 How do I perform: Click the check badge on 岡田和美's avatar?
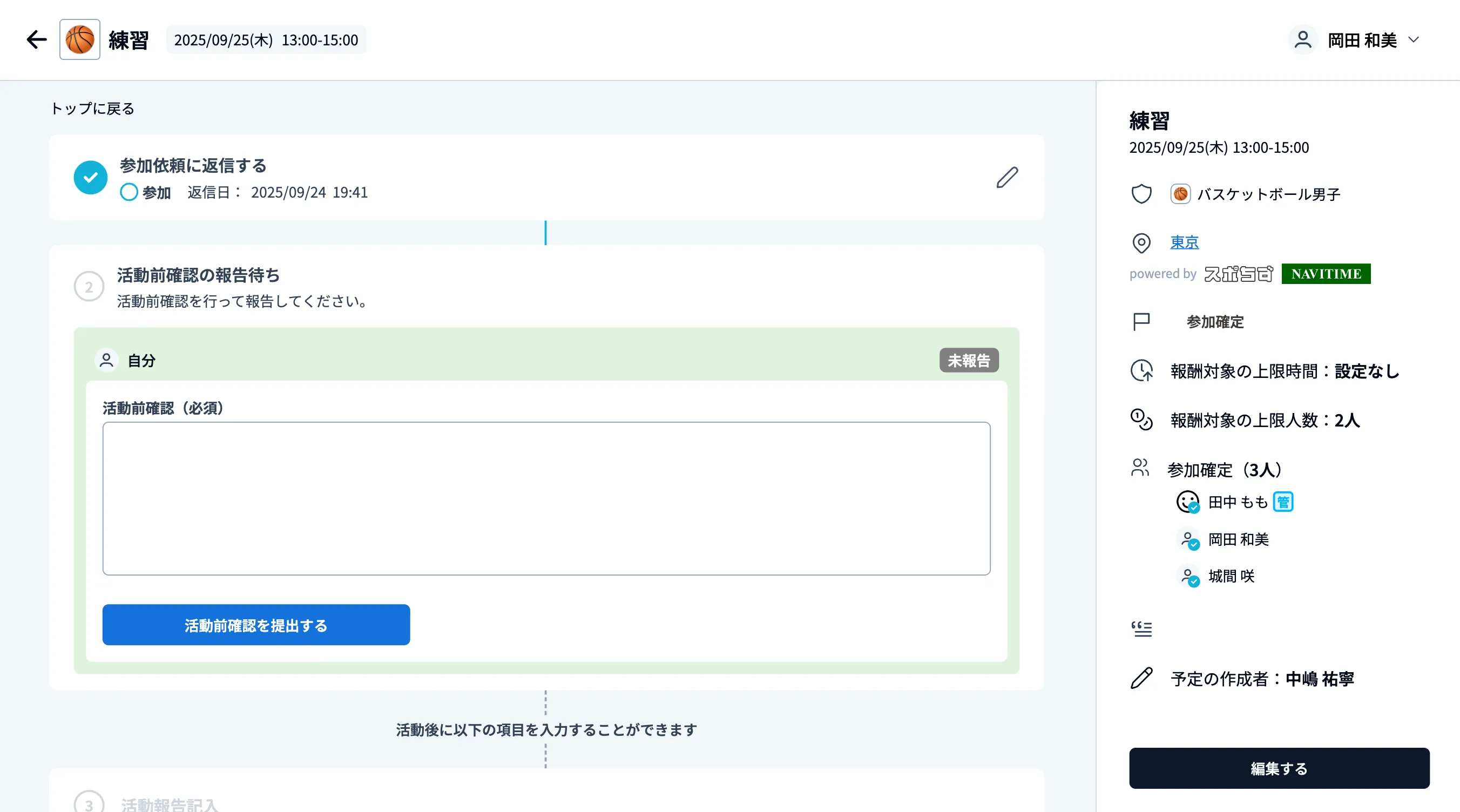click(1193, 546)
